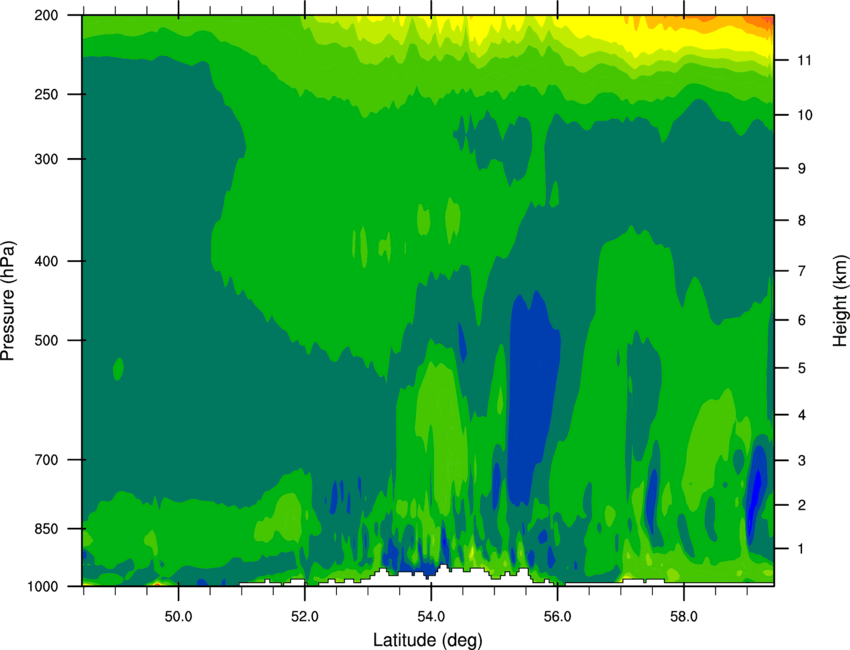The image size is (850, 650).
Task: Select the 700 pressure tick label
Action: (x=46, y=460)
